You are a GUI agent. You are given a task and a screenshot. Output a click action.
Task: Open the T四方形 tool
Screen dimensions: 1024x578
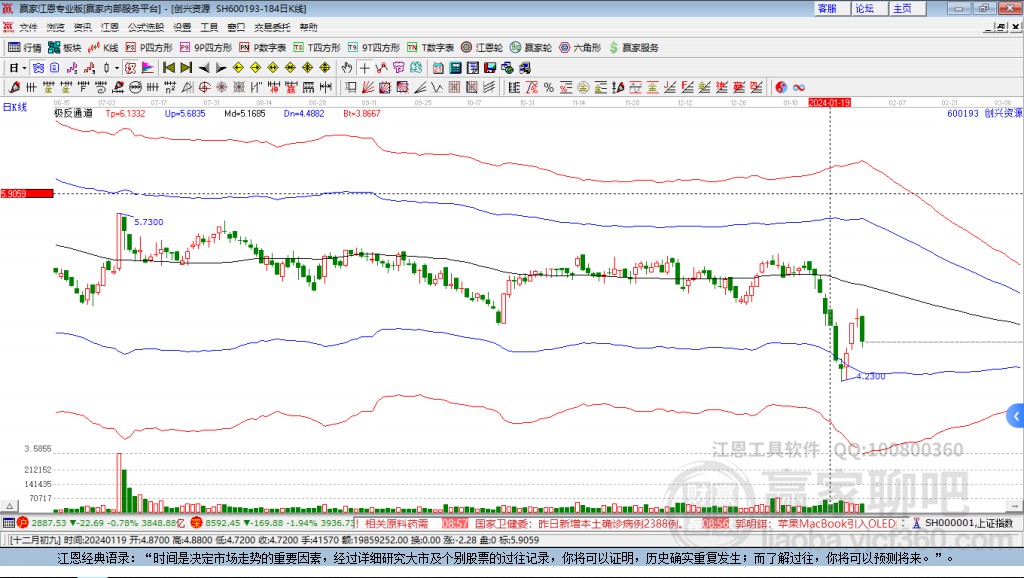tap(317, 48)
